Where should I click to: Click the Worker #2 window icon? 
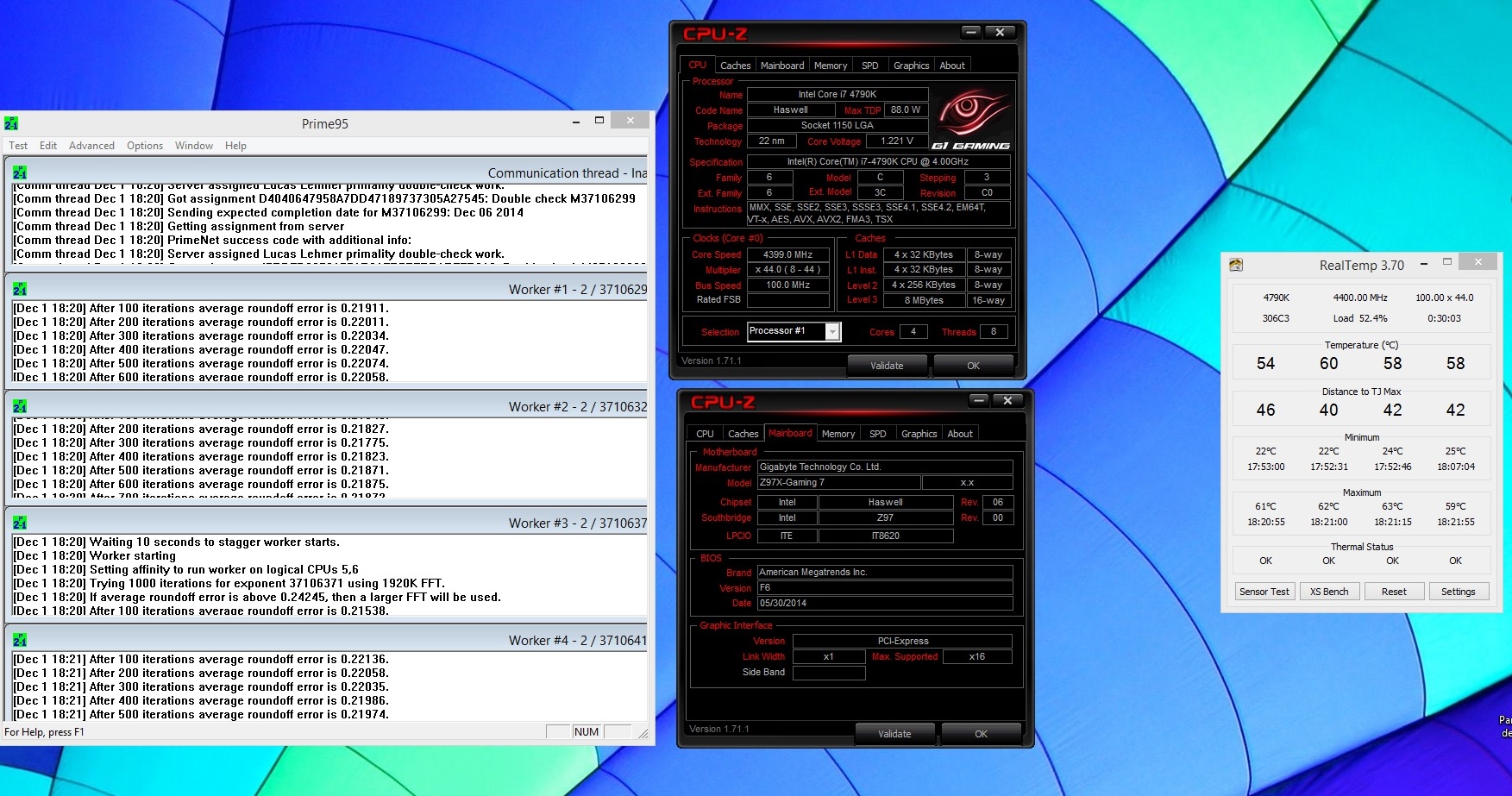pyautogui.click(x=20, y=406)
